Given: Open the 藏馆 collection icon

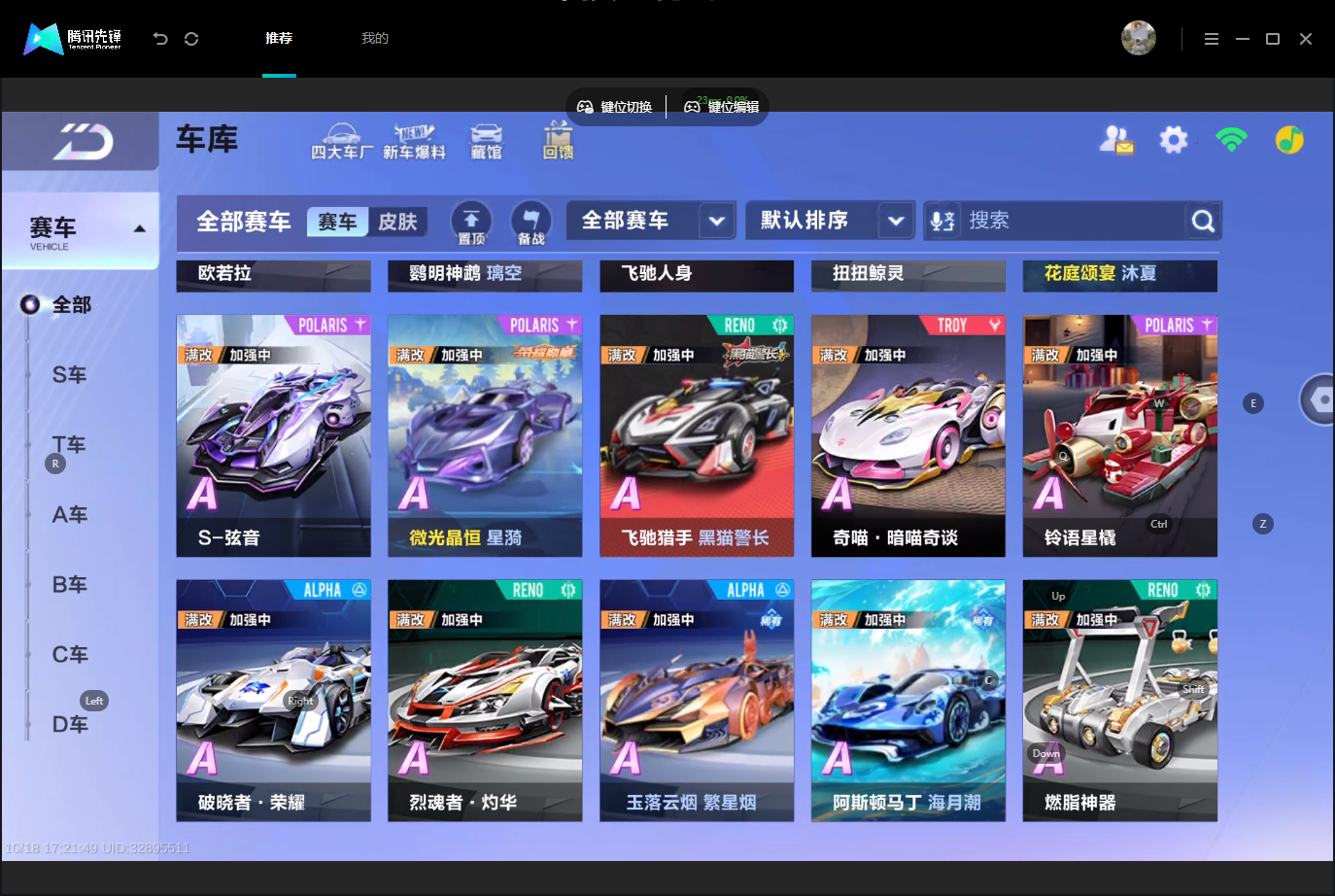Looking at the screenshot, I should coord(486,141).
